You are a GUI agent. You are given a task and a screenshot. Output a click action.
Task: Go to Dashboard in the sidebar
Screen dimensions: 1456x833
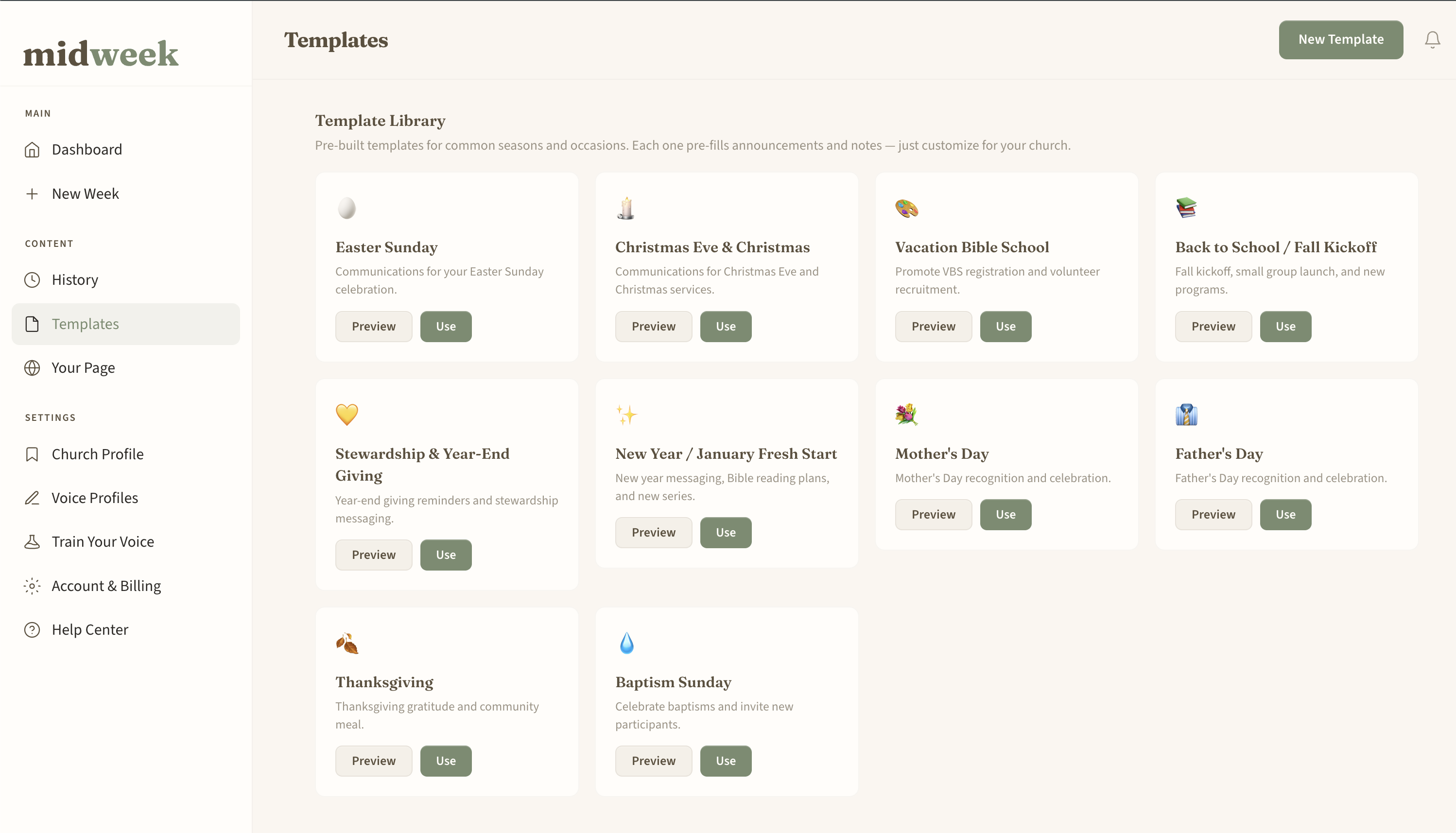(x=126, y=150)
